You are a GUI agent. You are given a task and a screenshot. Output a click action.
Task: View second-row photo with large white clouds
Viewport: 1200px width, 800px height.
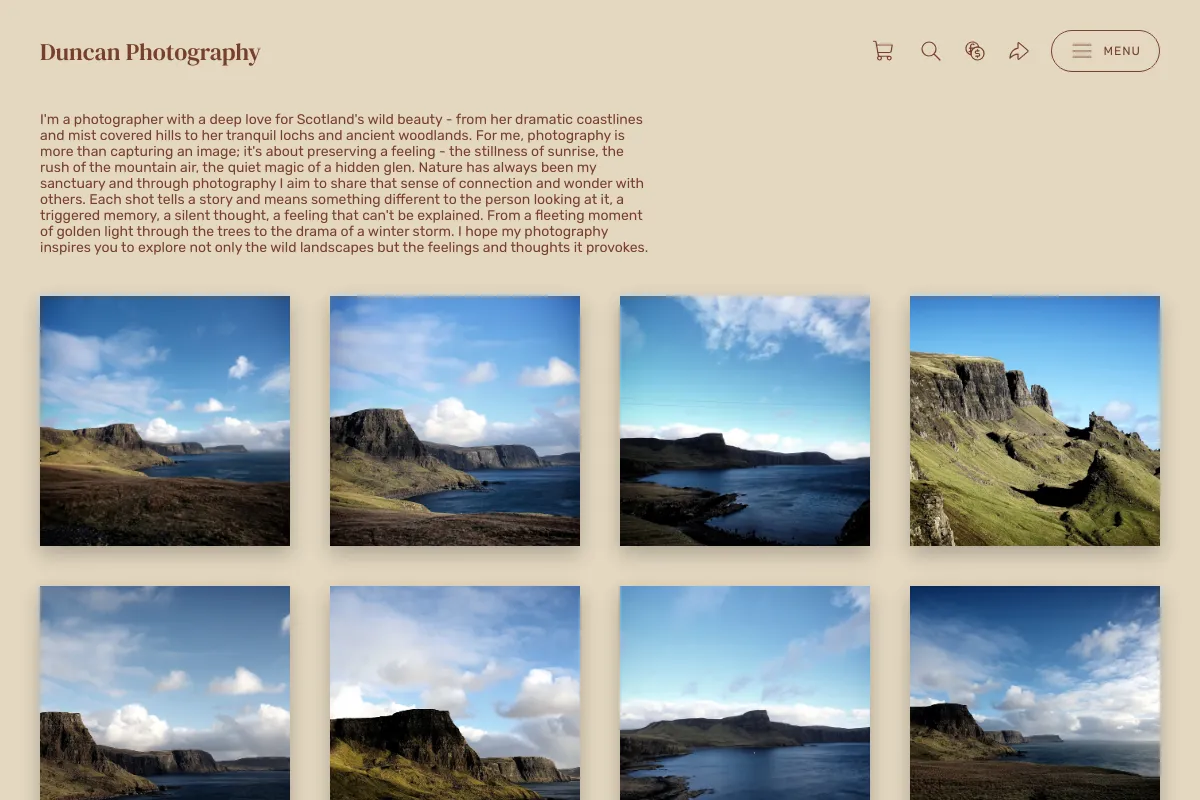[455, 693]
